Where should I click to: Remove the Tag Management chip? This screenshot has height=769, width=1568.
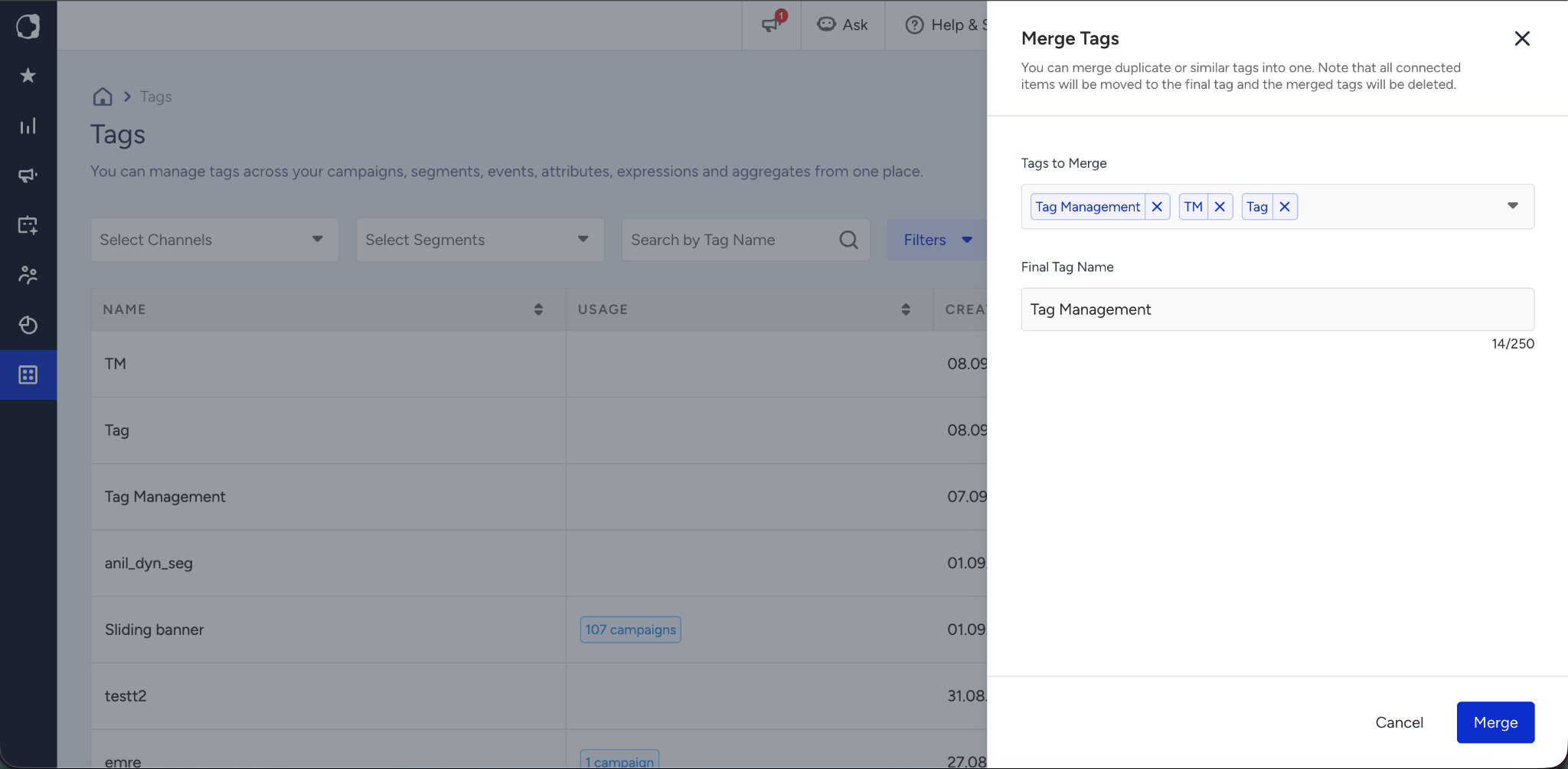coord(1157,207)
